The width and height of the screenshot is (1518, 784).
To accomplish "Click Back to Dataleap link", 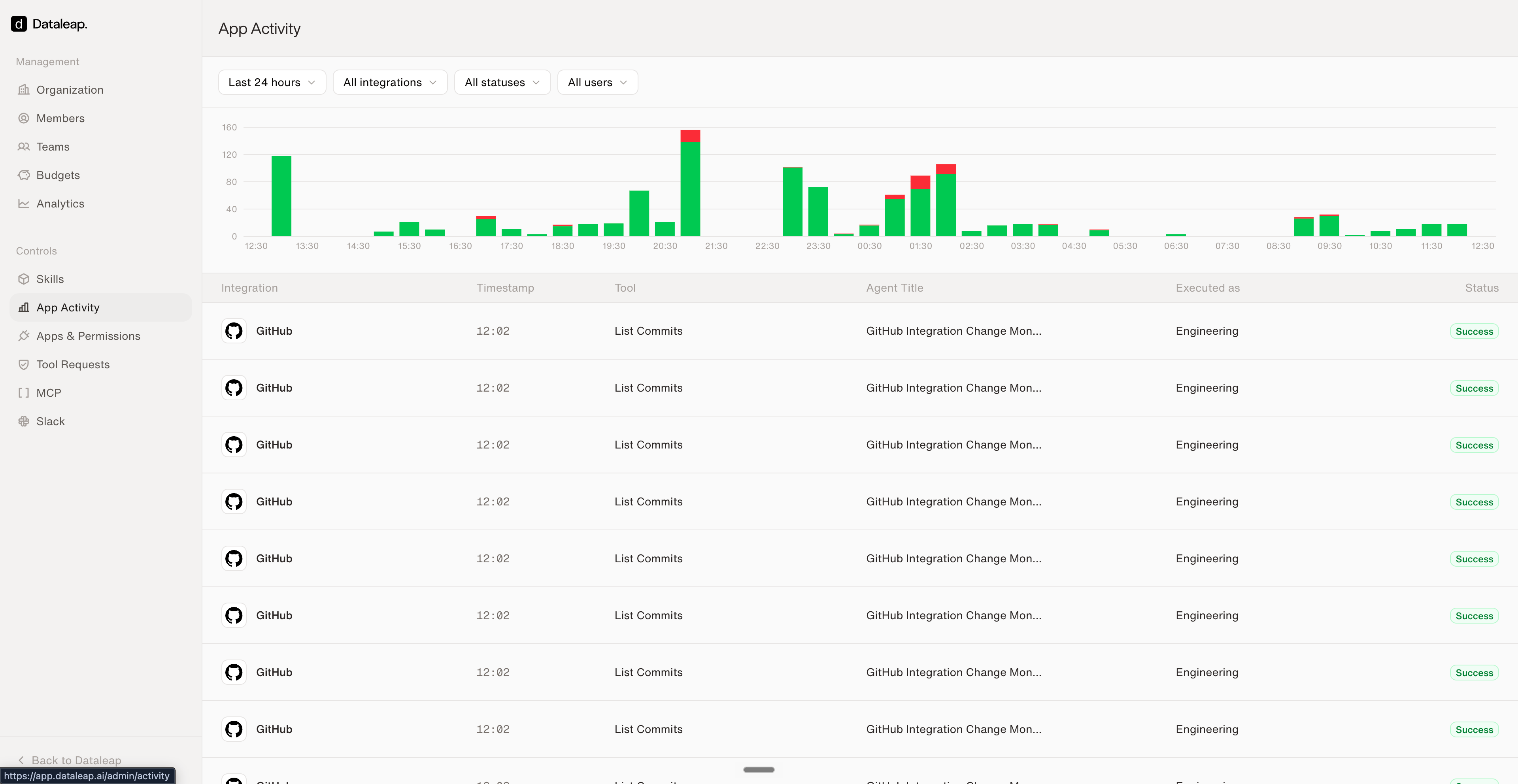I will point(70,760).
